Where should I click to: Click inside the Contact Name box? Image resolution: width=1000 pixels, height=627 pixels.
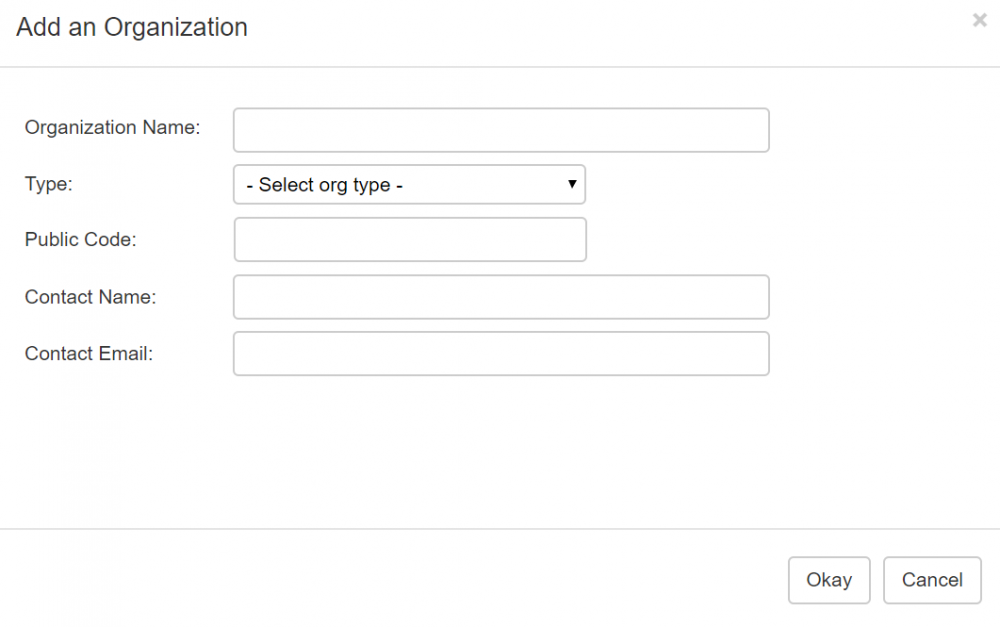tap(501, 297)
